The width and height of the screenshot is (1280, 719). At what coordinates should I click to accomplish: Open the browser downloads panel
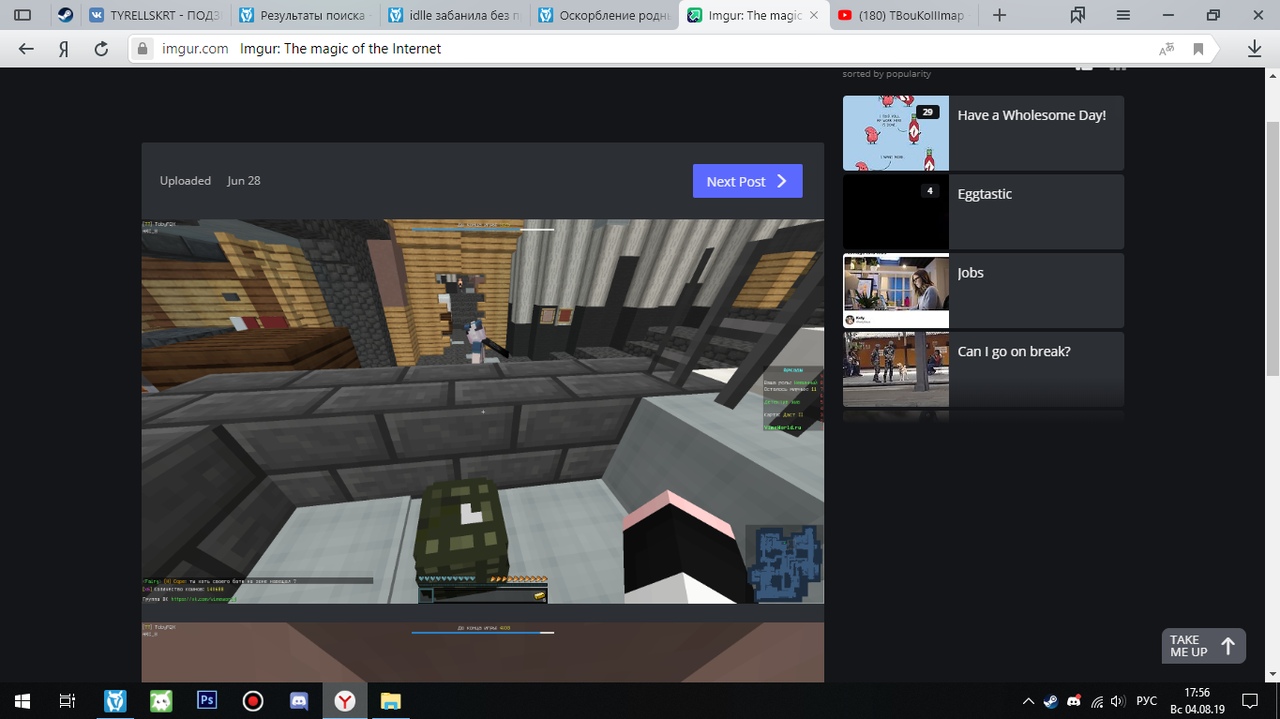(1254, 49)
